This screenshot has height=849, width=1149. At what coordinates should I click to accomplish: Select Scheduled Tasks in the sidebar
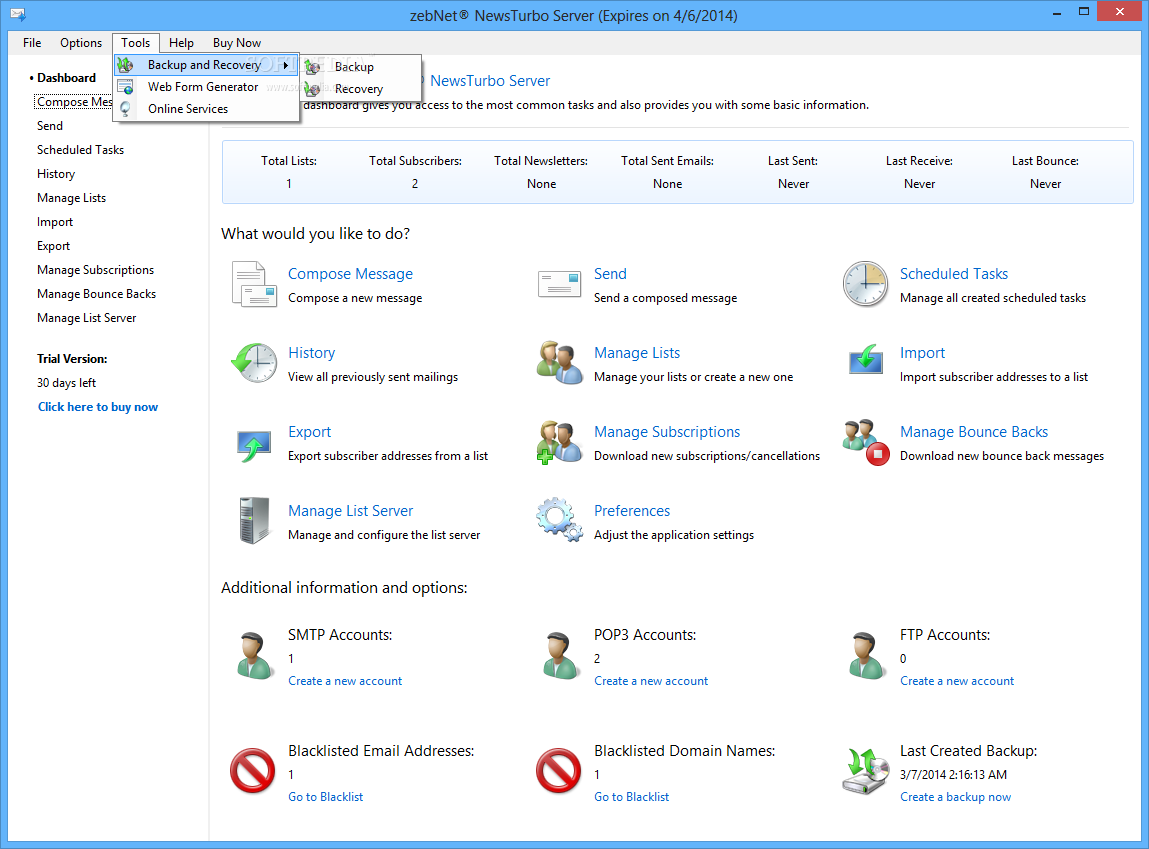pyautogui.click(x=81, y=149)
